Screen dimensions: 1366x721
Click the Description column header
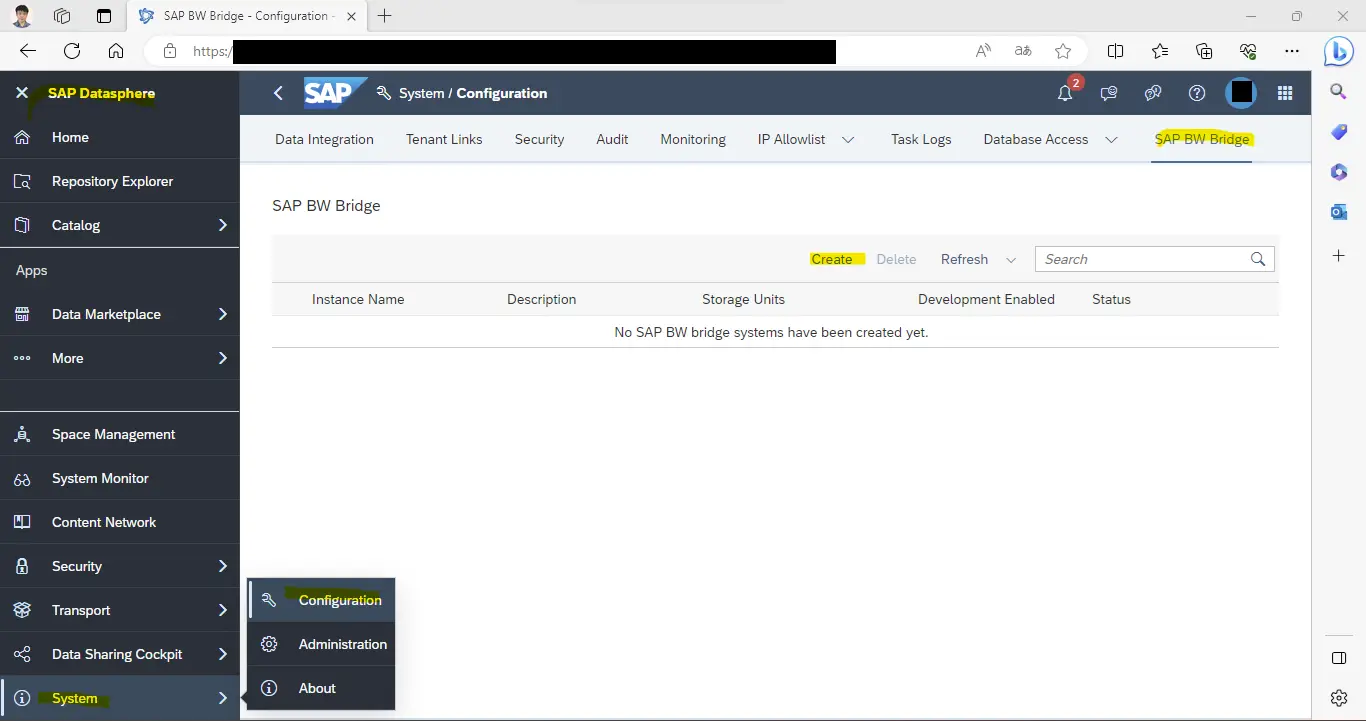point(541,299)
